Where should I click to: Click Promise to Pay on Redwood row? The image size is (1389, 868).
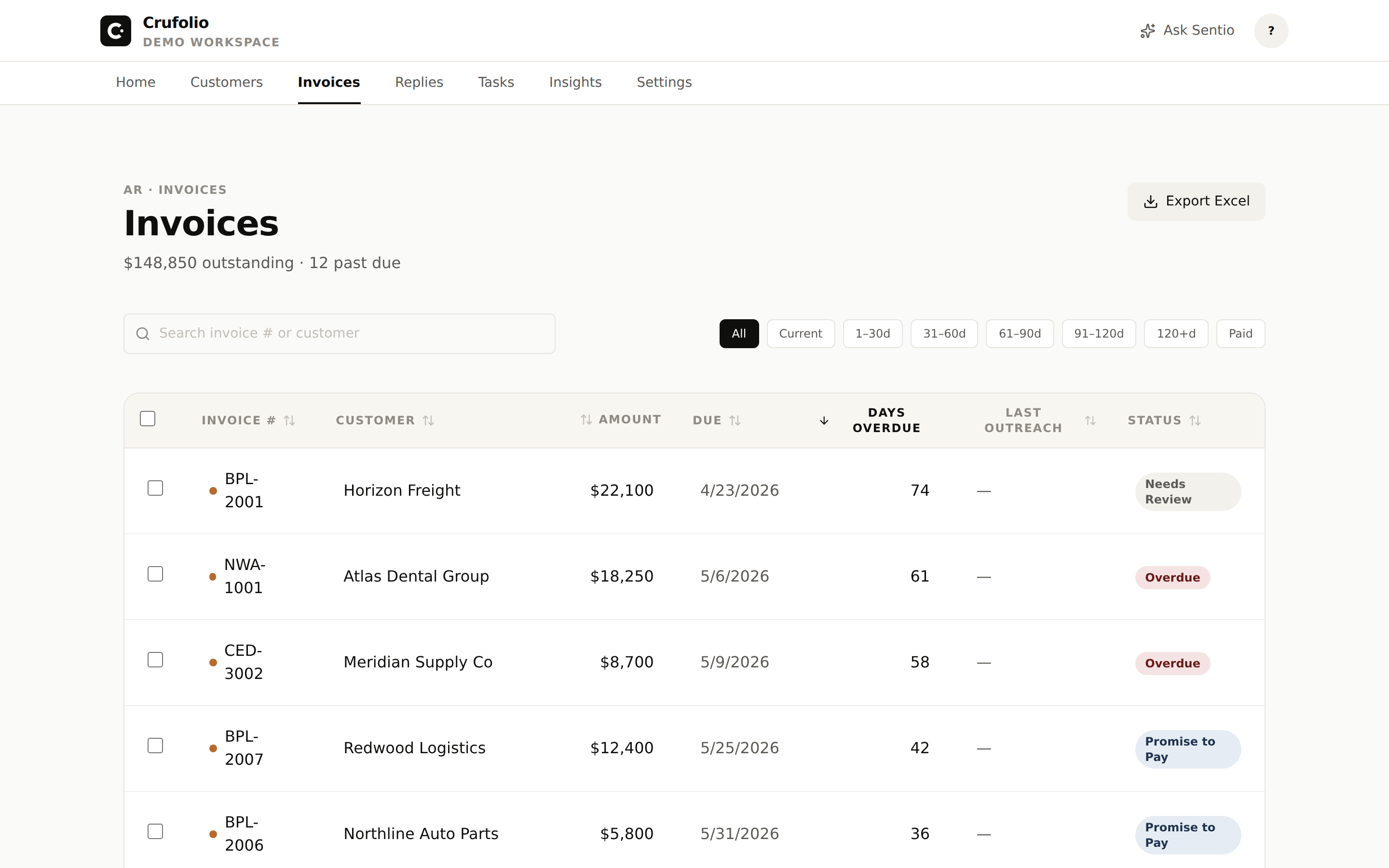(1187, 749)
